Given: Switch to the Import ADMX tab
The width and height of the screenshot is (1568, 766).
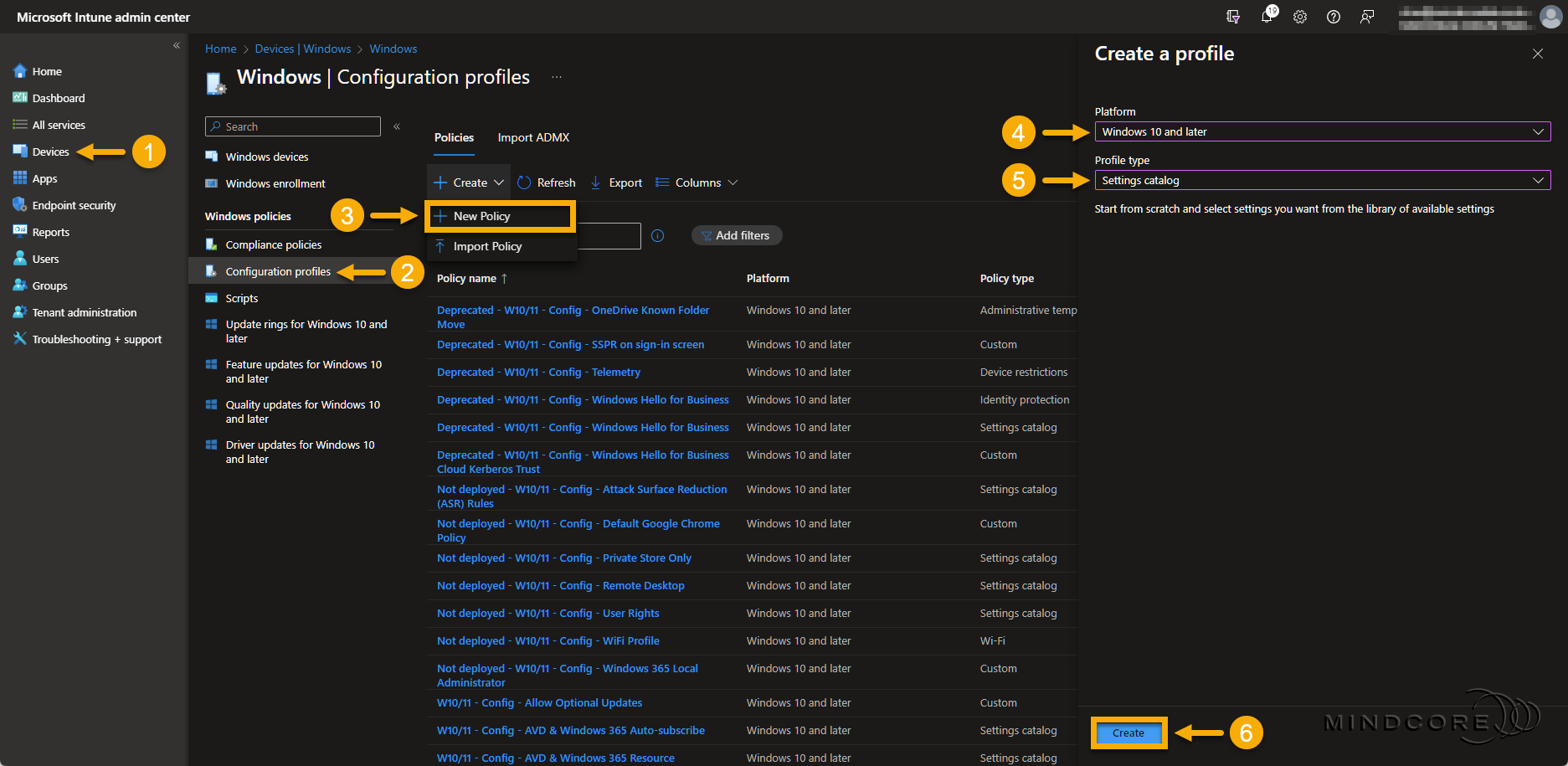Looking at the screenshot, I should coord(533,137).
